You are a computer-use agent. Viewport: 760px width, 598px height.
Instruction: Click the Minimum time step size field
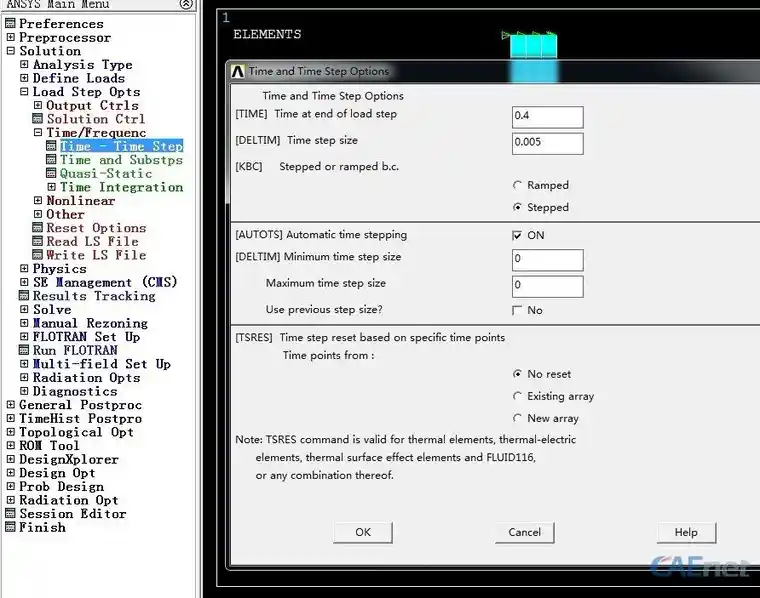click(548, 260)
